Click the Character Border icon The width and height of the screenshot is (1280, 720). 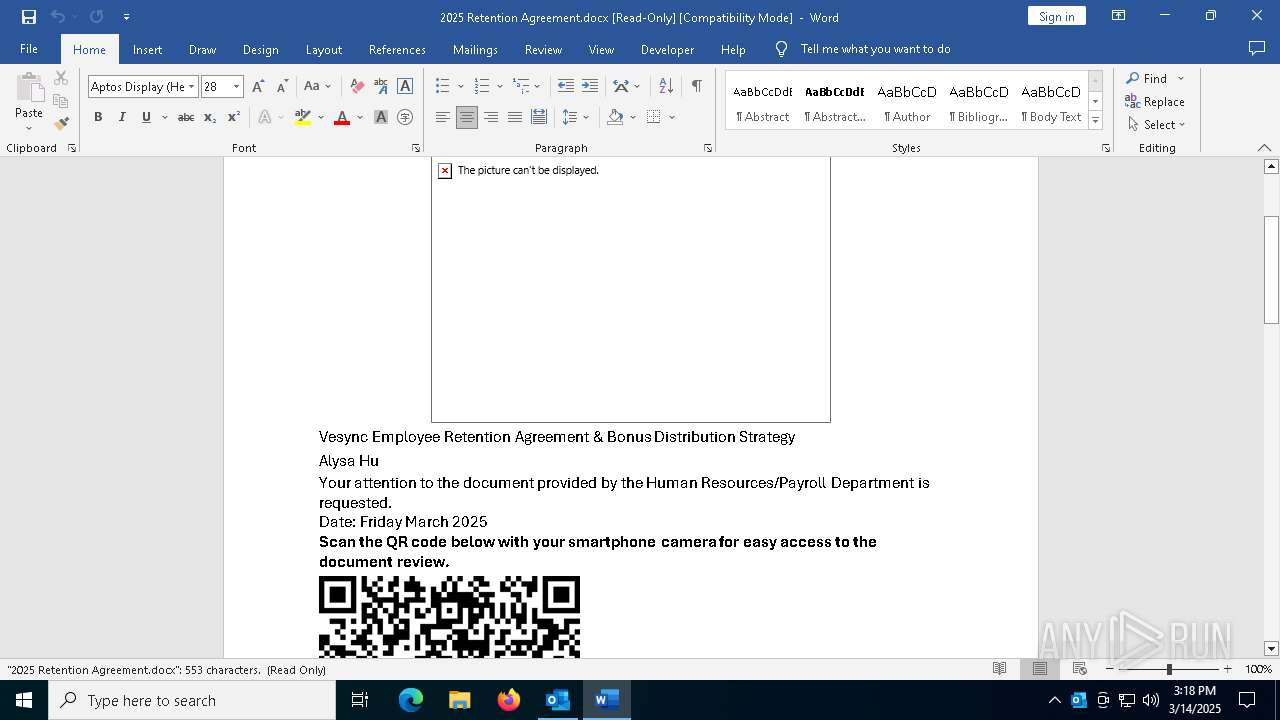coord(405,87)
